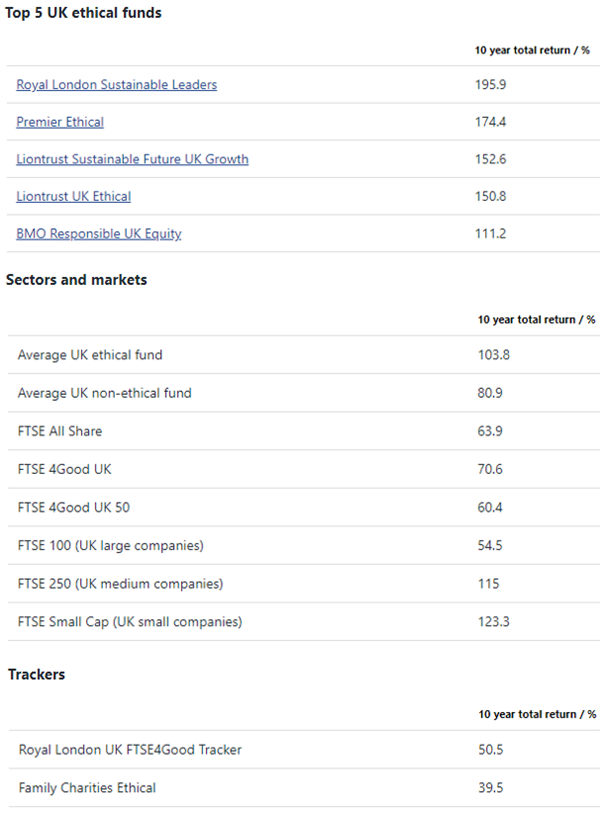Click the FTSE 4Good UK 50 row label

(74, 507)
